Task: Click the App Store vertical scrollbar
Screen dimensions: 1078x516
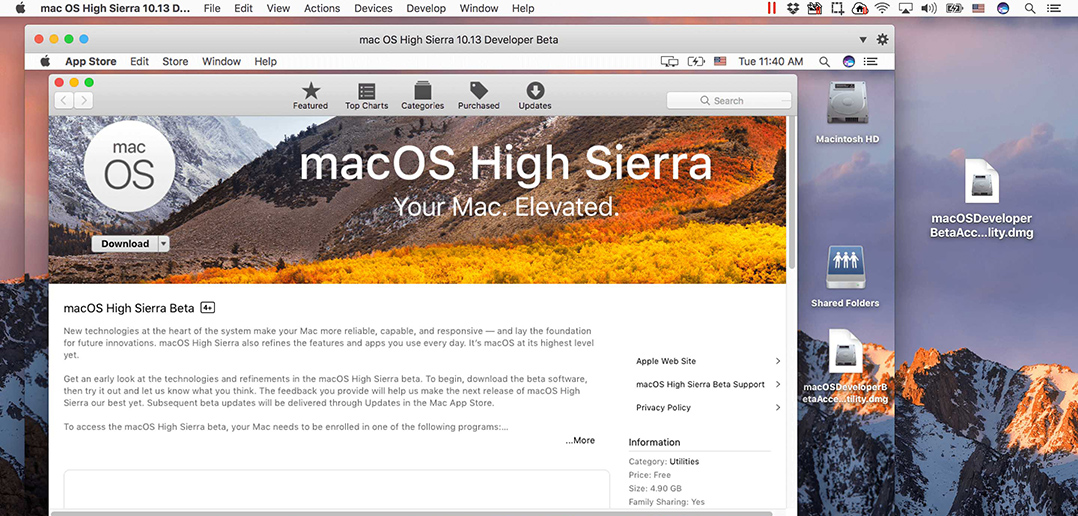Action: (792, 192)
